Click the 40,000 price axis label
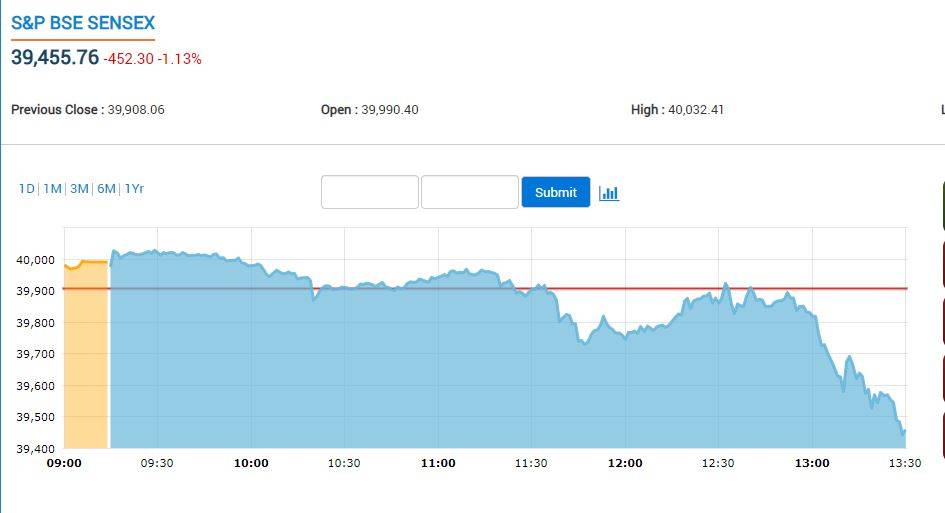This screenshot has height=513, width=945. point(36,260)
